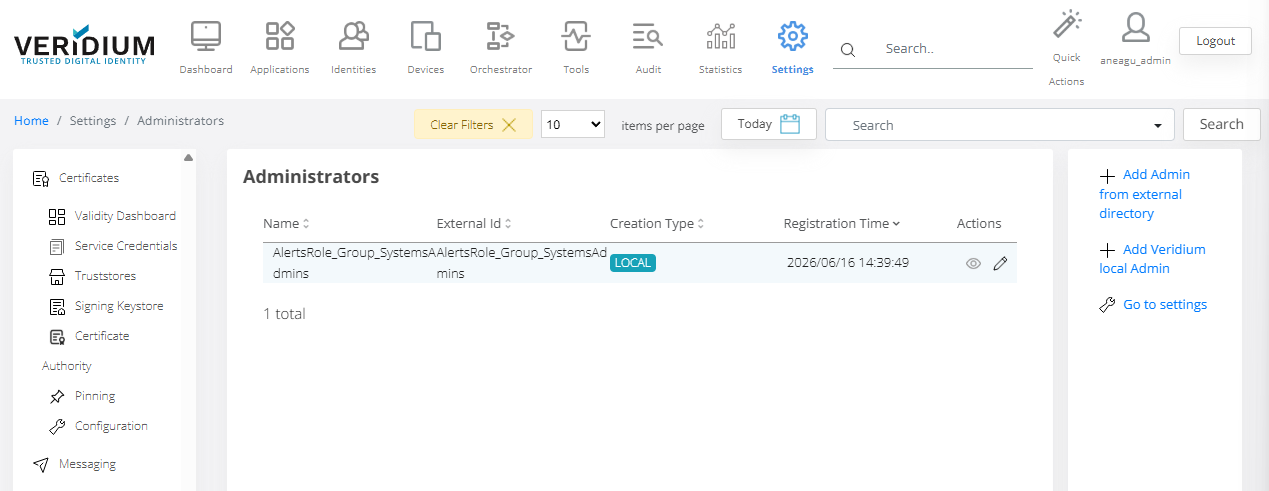The width and height of the screenshot is (1269, 491).
Task: Open the Tools icon
Action: coord(576,36)
